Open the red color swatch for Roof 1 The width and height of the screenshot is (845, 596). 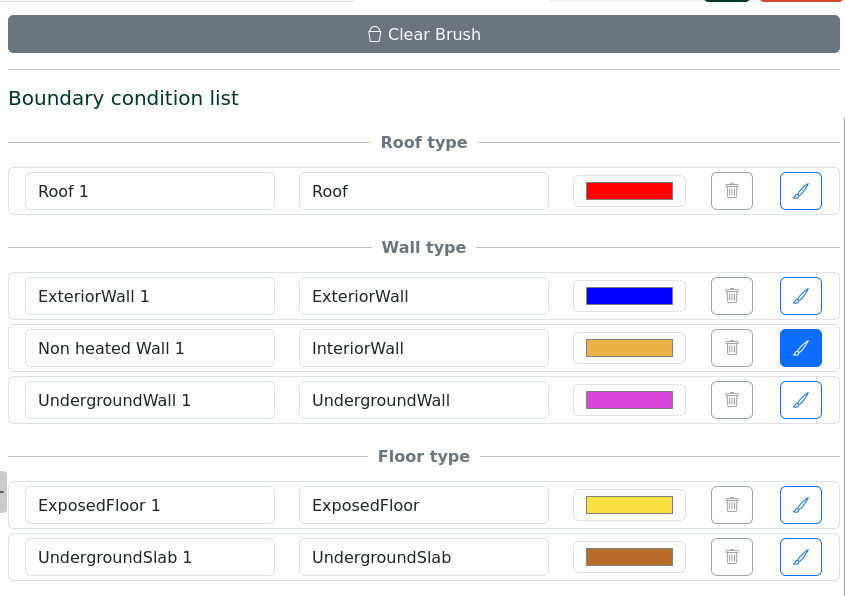(x=629, y=191)
